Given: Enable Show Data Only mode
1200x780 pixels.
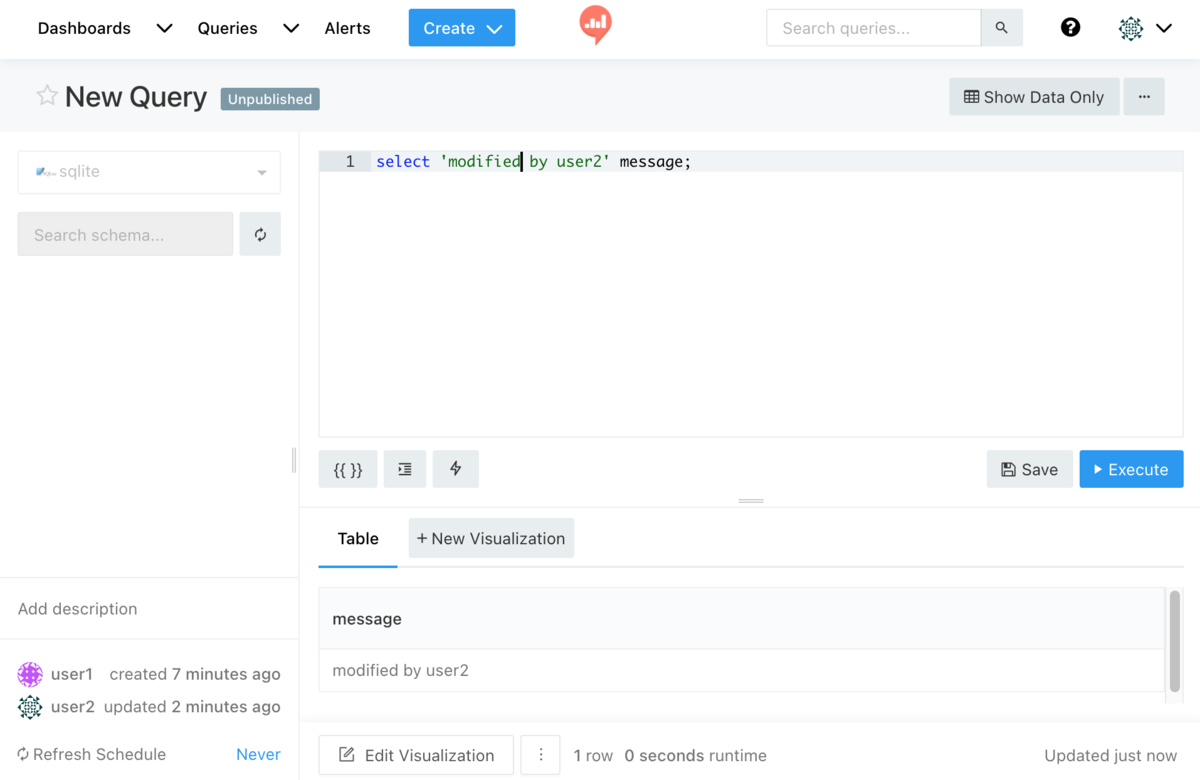Looking at the screenshot, I should point(1033,96).
